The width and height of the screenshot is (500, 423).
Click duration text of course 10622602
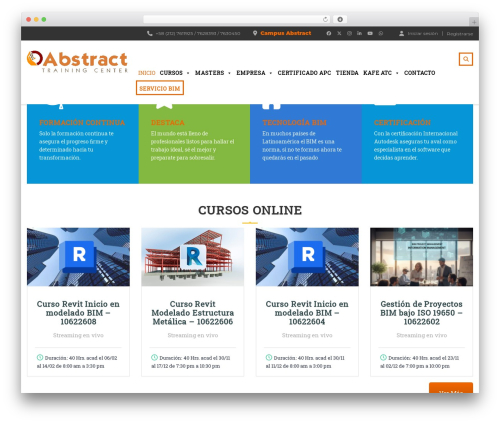420,362
